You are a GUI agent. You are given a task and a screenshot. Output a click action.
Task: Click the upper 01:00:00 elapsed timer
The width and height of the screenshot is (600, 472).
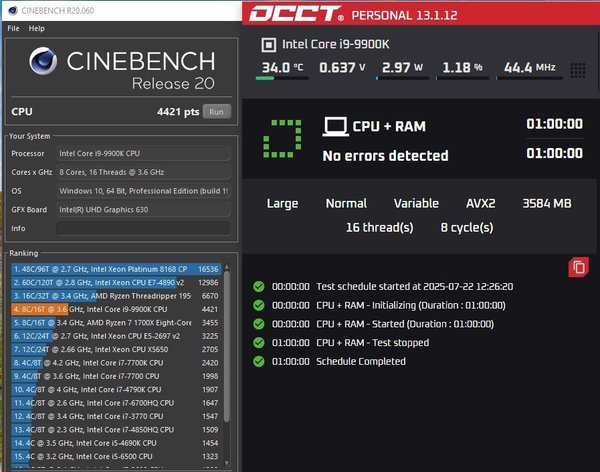pos(554,124)
